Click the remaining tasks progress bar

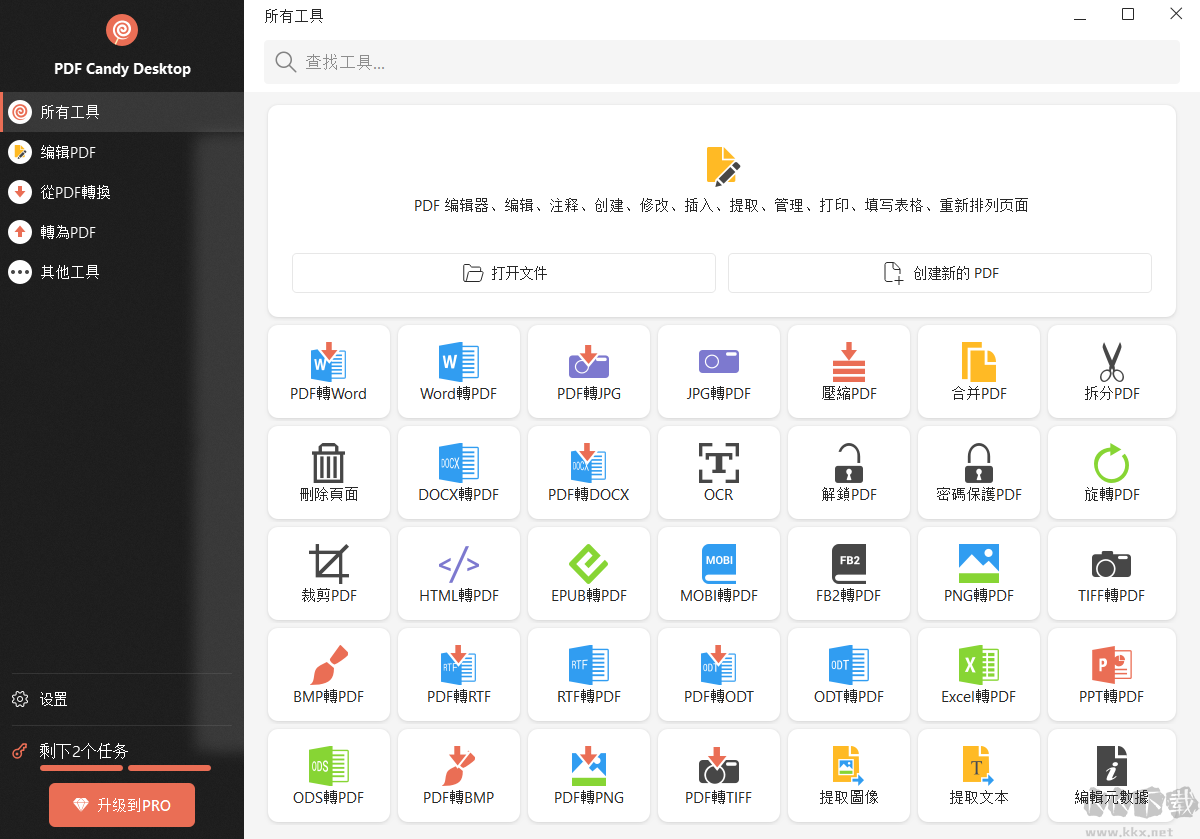(120, 767)
